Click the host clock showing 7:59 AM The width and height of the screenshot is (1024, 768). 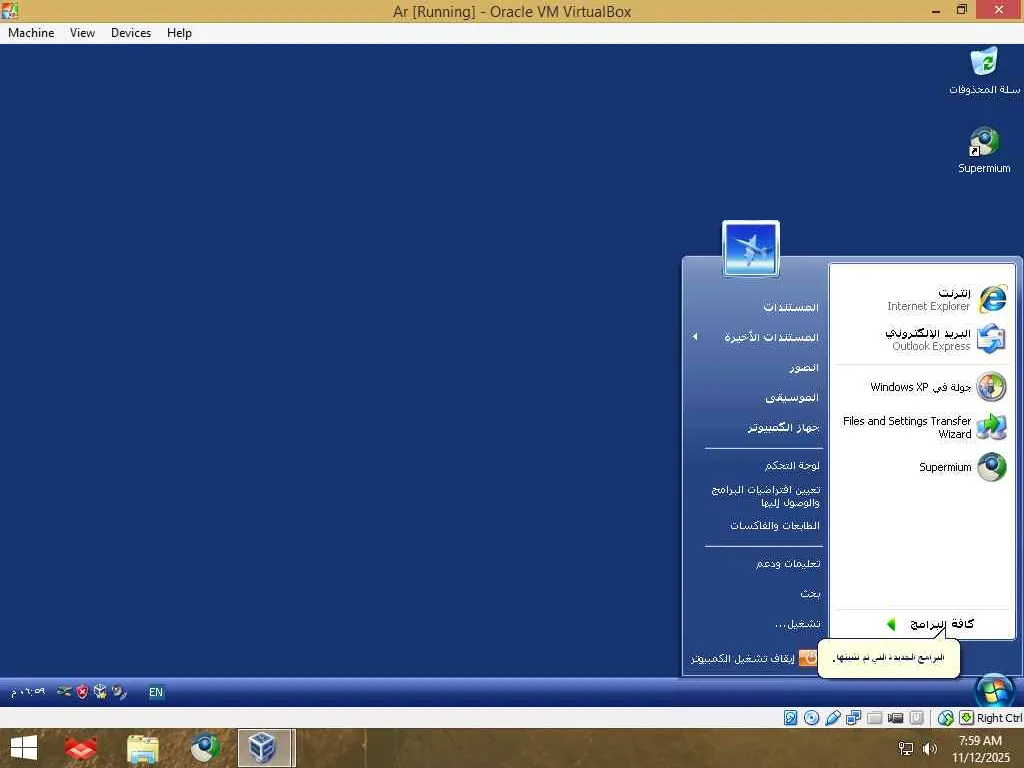(x=980, y=748)
